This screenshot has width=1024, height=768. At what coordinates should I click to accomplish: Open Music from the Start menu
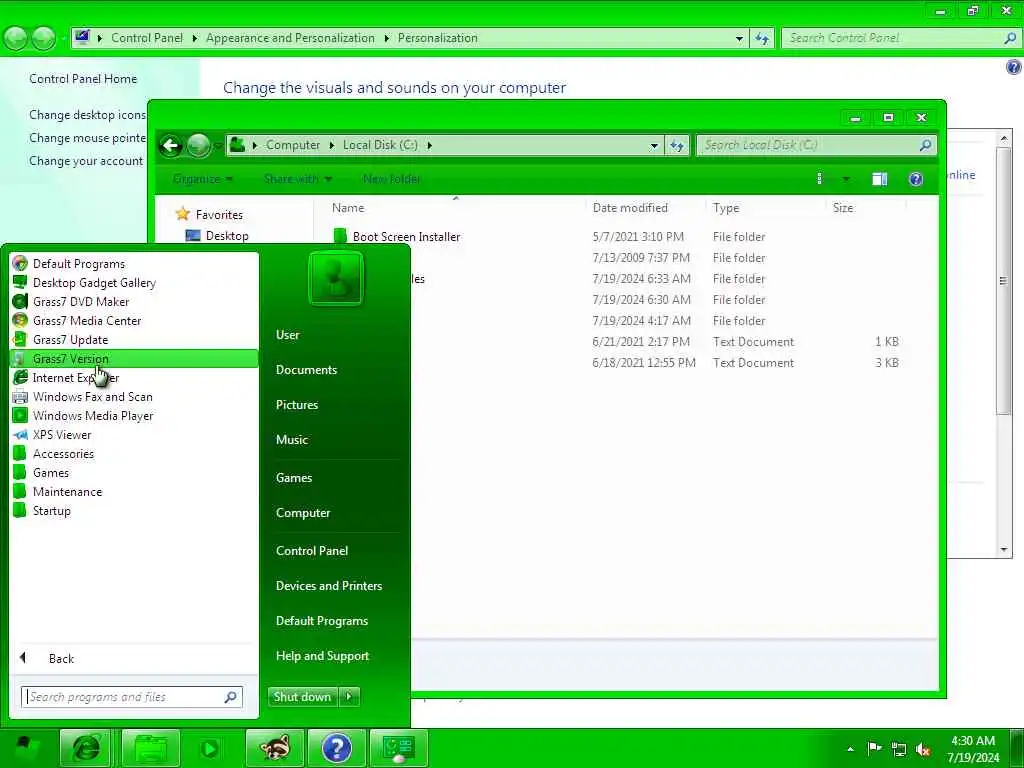[291, 440]
